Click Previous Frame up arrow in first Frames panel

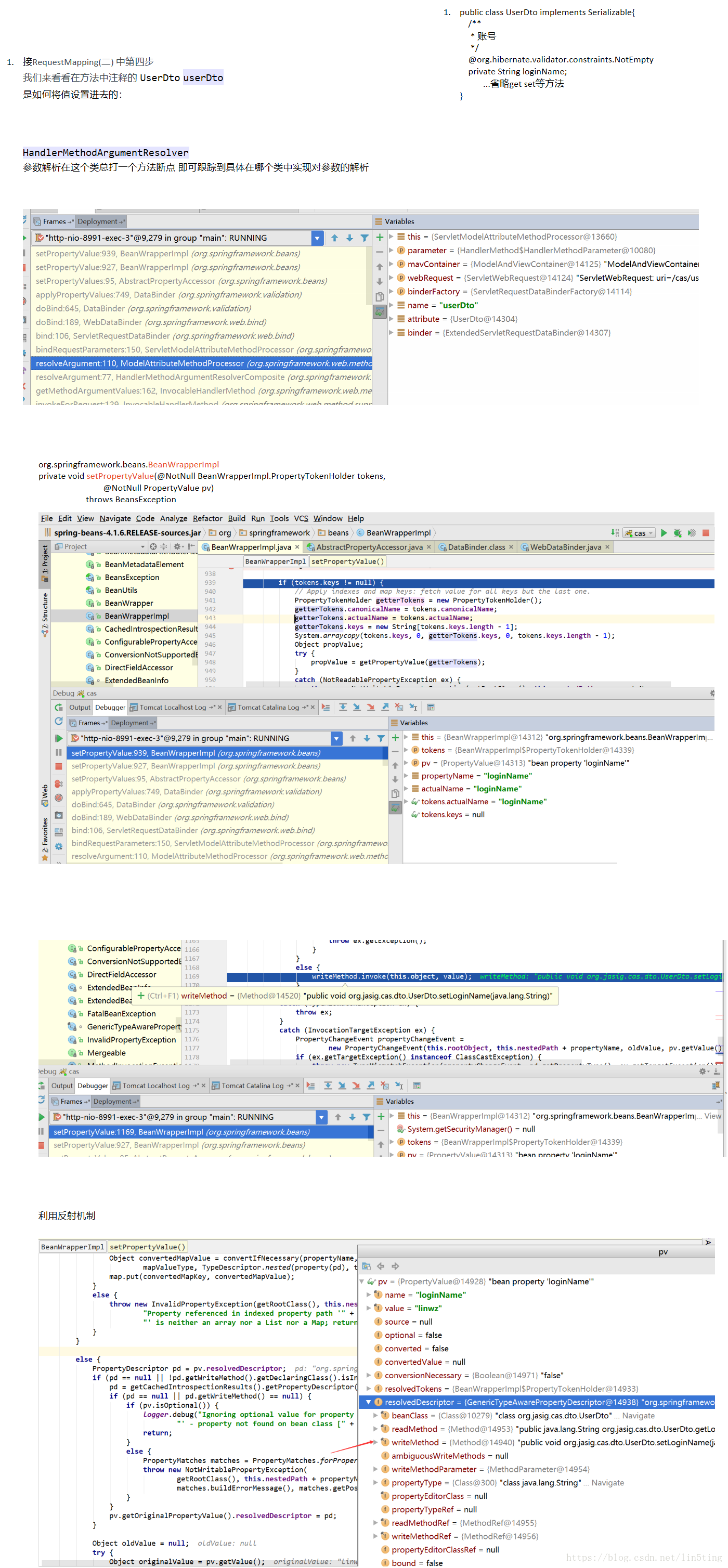pyautogui.click(x=334, y=238)
